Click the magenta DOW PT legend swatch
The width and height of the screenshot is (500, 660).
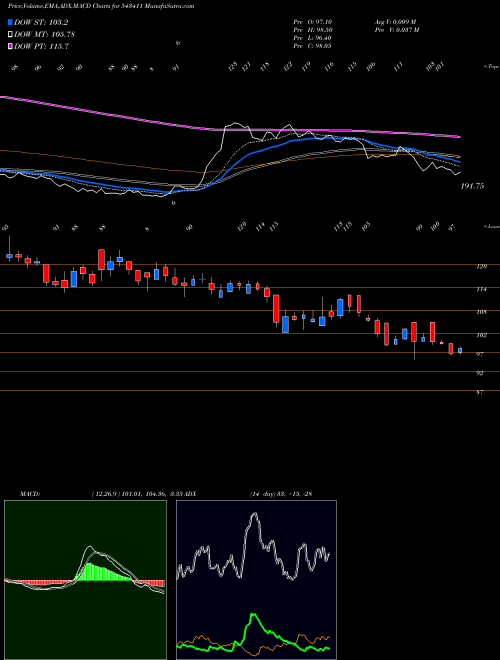(x=11, y=46)
